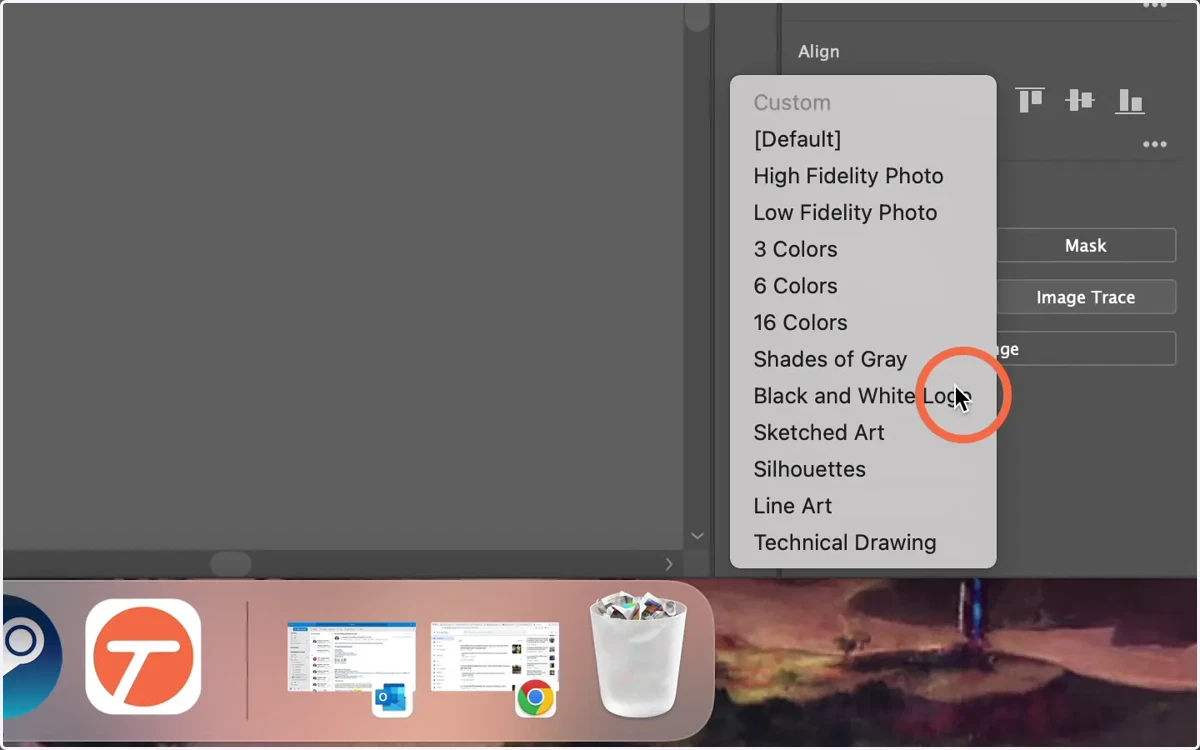
Task: Click the vertical align top icon
Action: pos(1030,100)
